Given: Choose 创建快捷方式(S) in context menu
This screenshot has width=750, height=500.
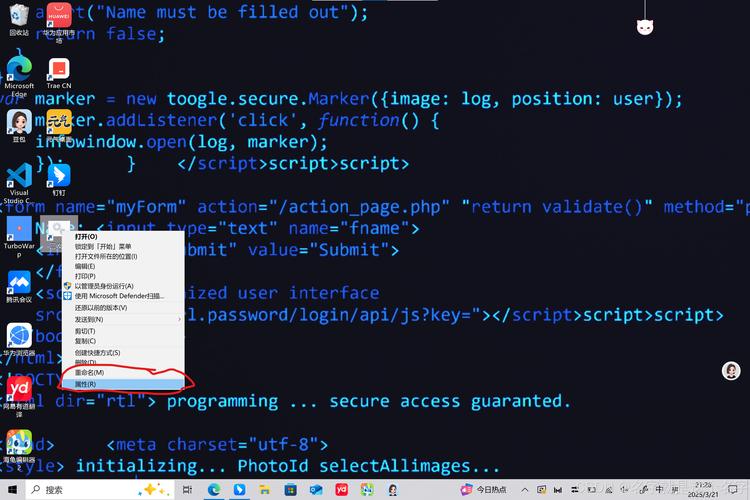Looking at the screenshot, I should (97, 353).
